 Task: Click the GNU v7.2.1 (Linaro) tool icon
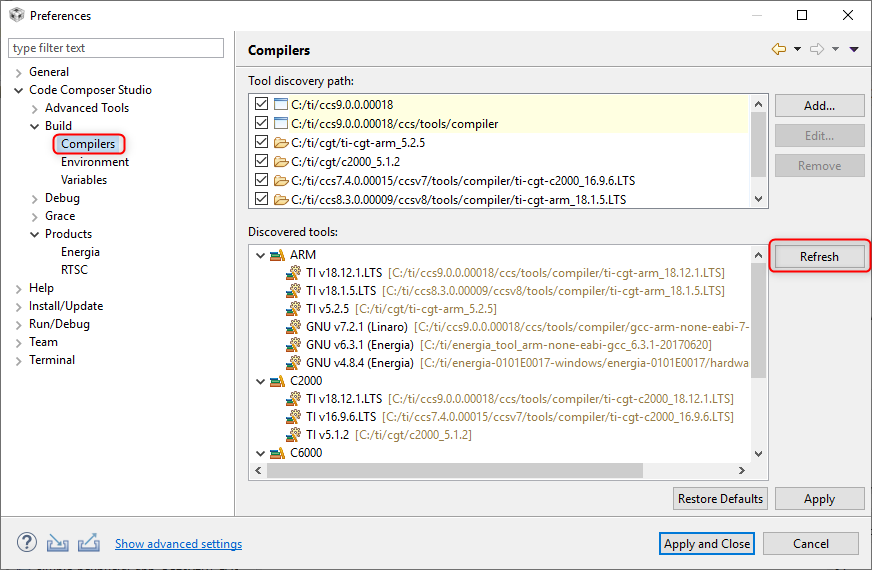point(294,326)
